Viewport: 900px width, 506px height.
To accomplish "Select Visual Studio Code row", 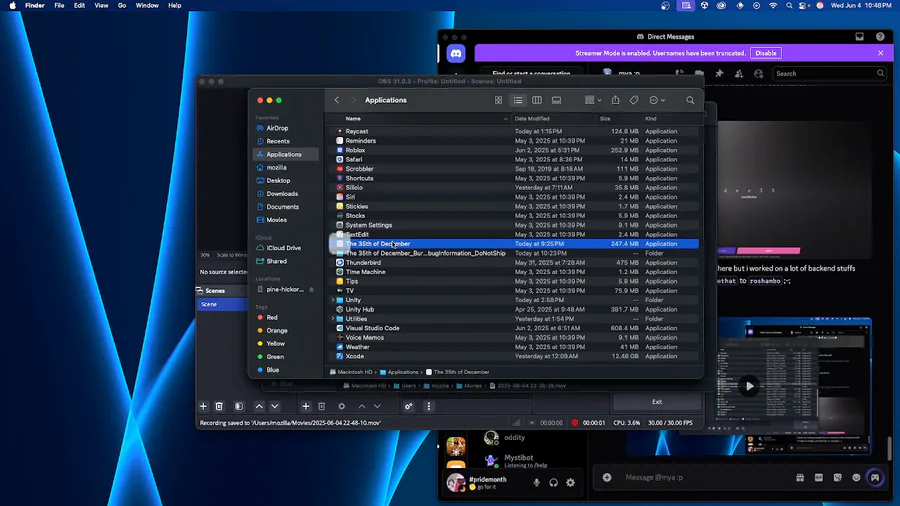I will point(514,328).
